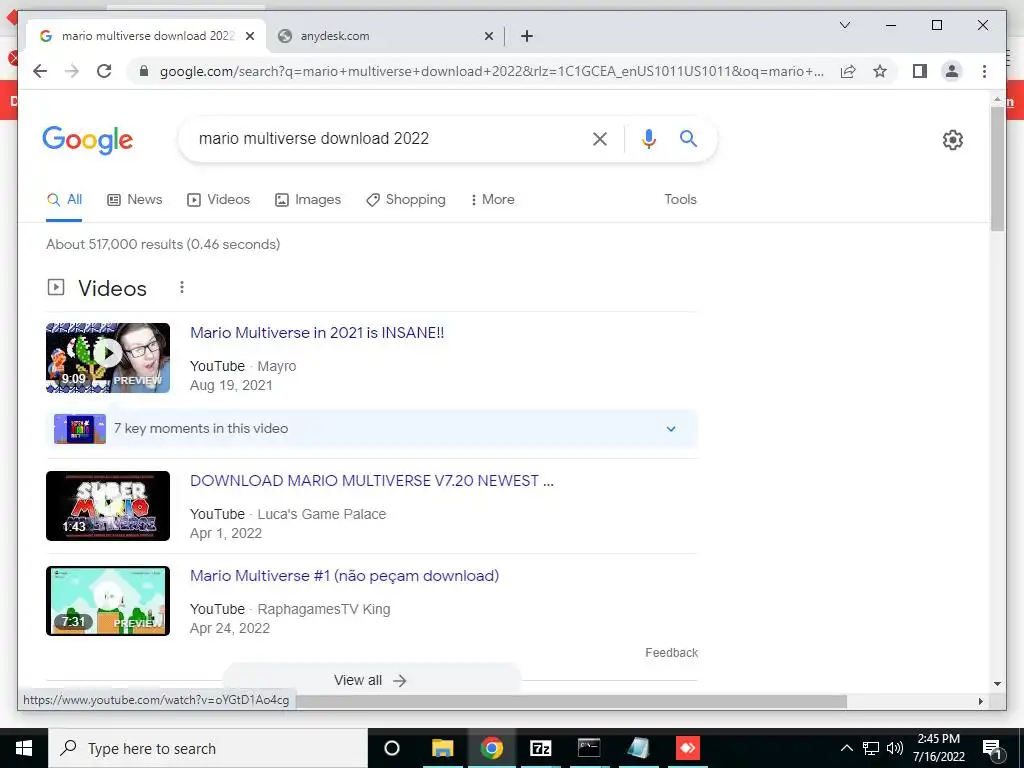Open options dots next to Videos heading

point(182,287)
